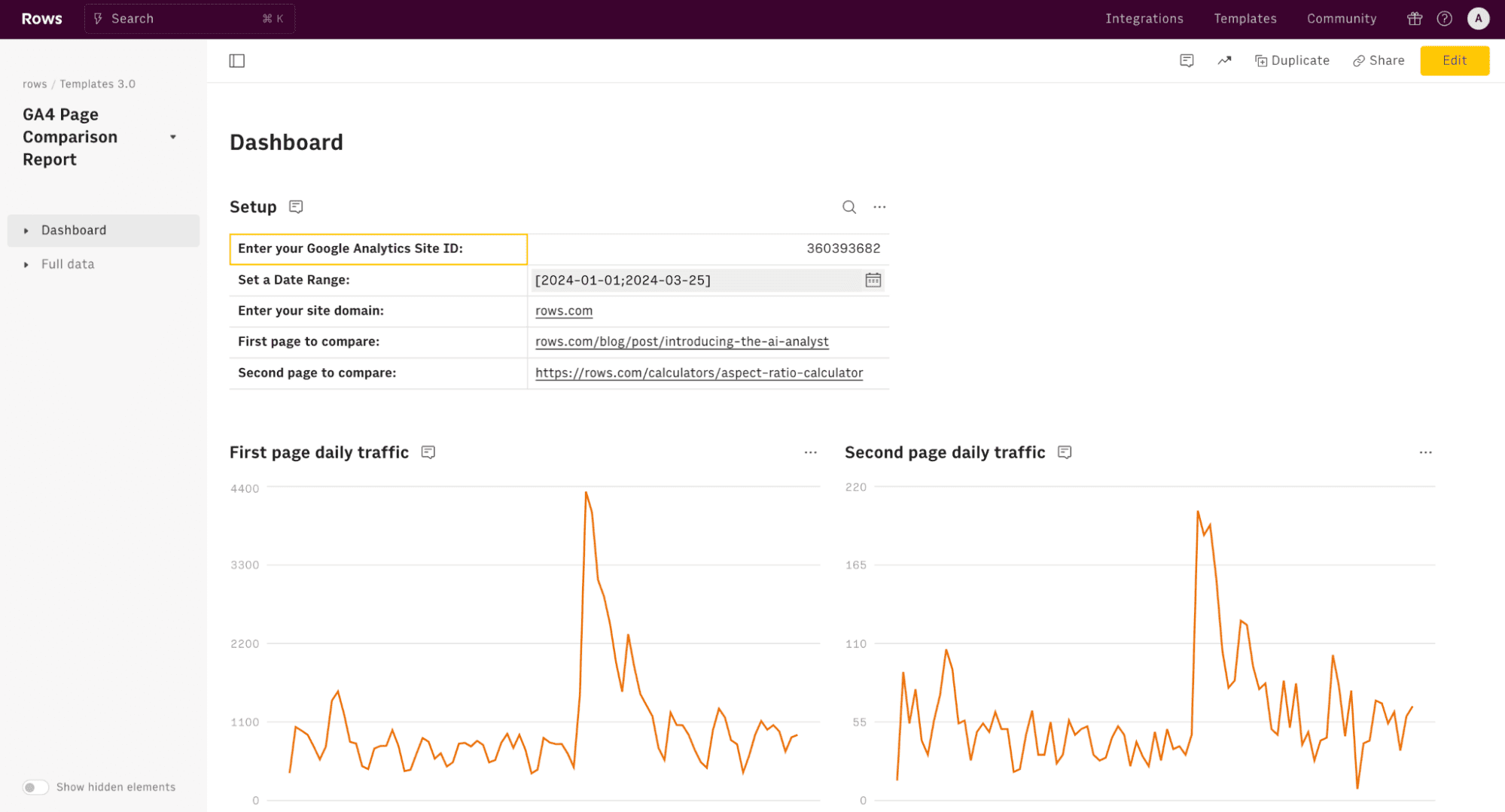Viewport: 1505px width, 812px height.
Task: Open the date range calendar picker
Action: [873, 281]
